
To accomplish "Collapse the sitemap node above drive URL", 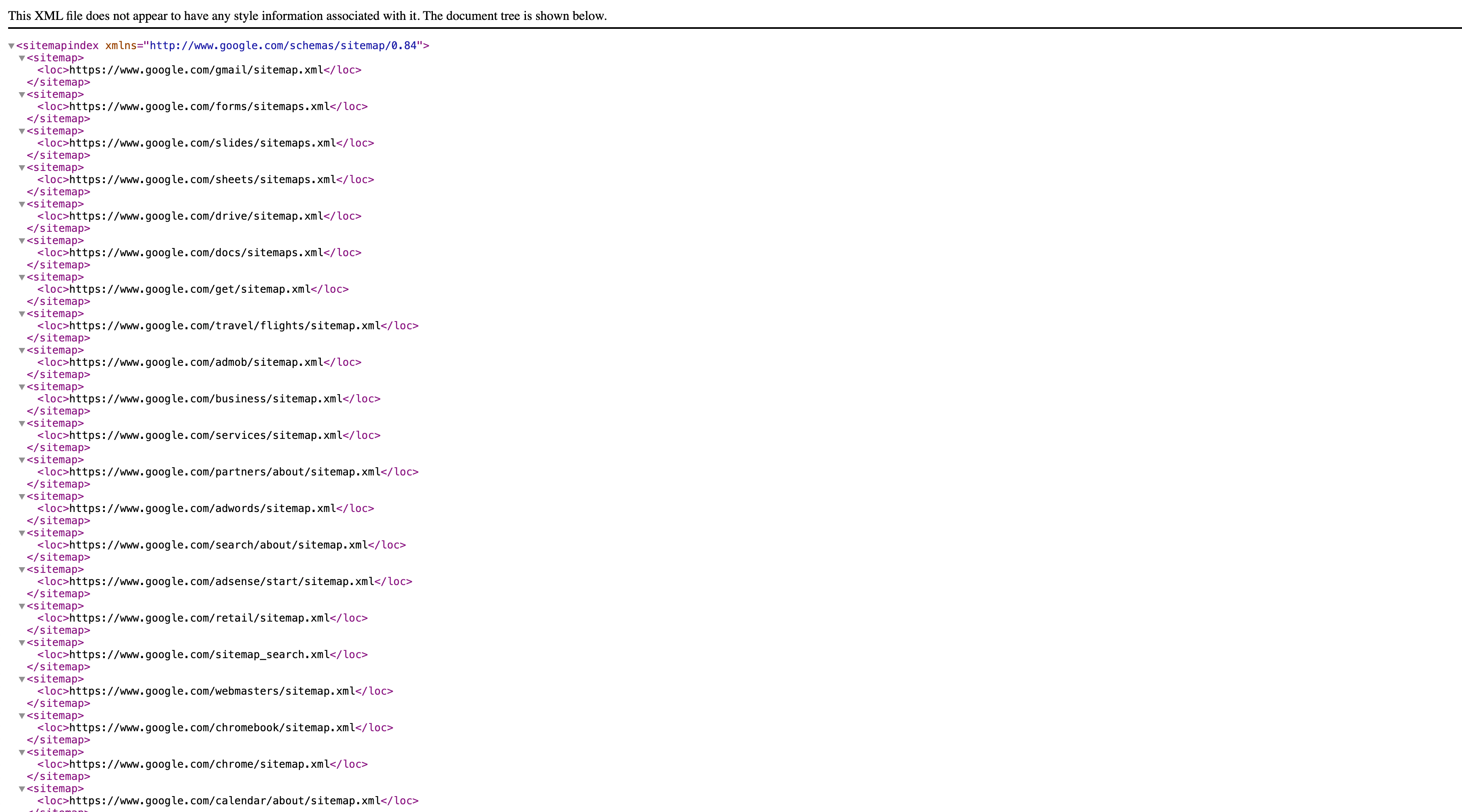I will click(x=22, y=204).
